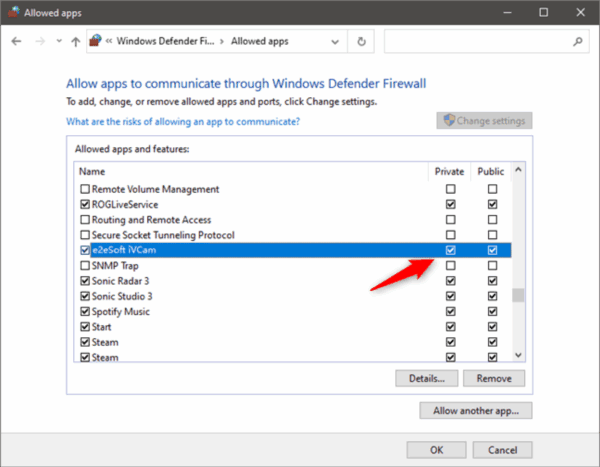The image size is (600, 467).
Task: Click the Allow another app button
Action: [x=476, y=410]
